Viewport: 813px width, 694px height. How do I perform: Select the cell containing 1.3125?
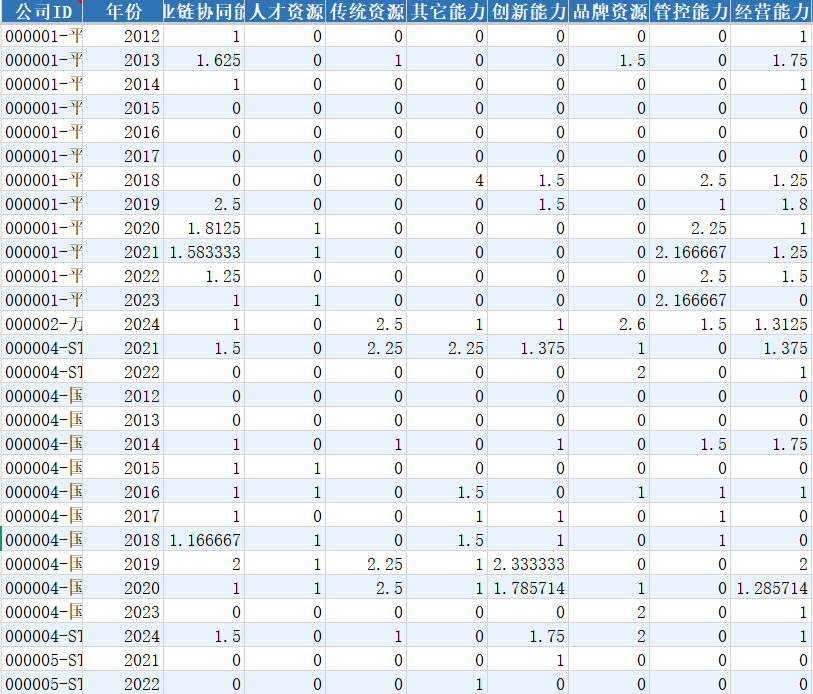pyautogui.click(x=771, y=324)
